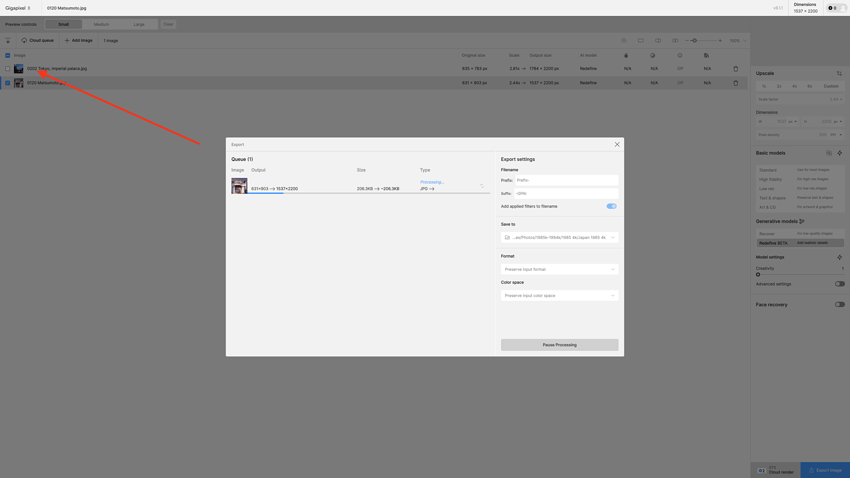850x478 pixels.
Task: Click the crop icon next to Upscale
Action: [x=839, y=73]
